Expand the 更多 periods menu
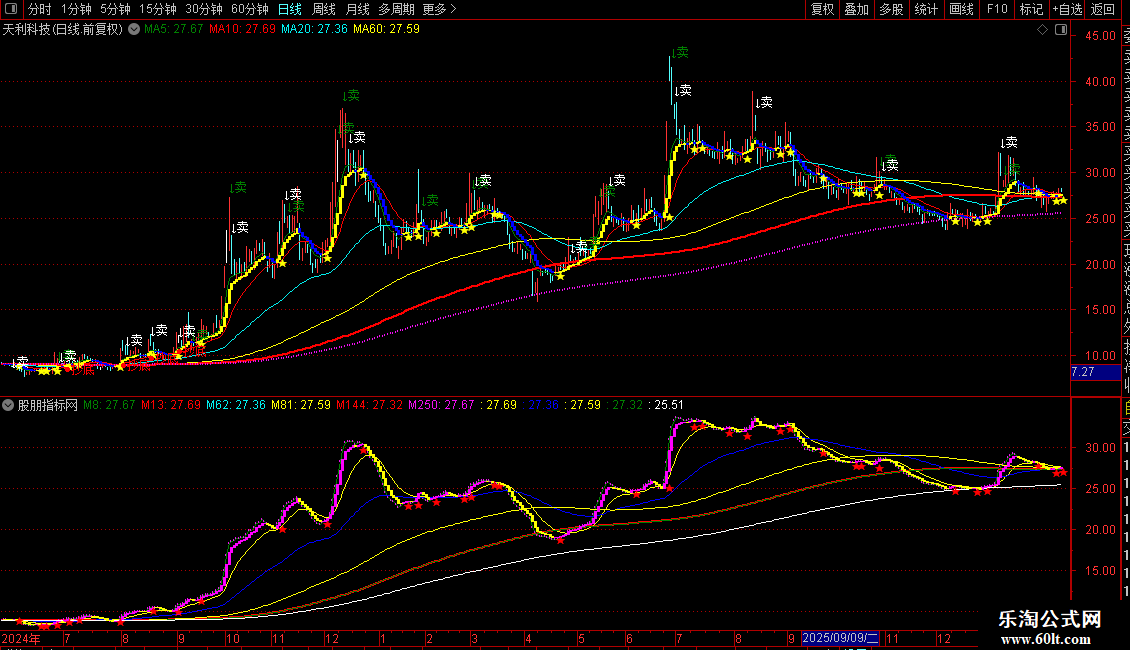The image size is (1130, 650). tap(439, 9)
